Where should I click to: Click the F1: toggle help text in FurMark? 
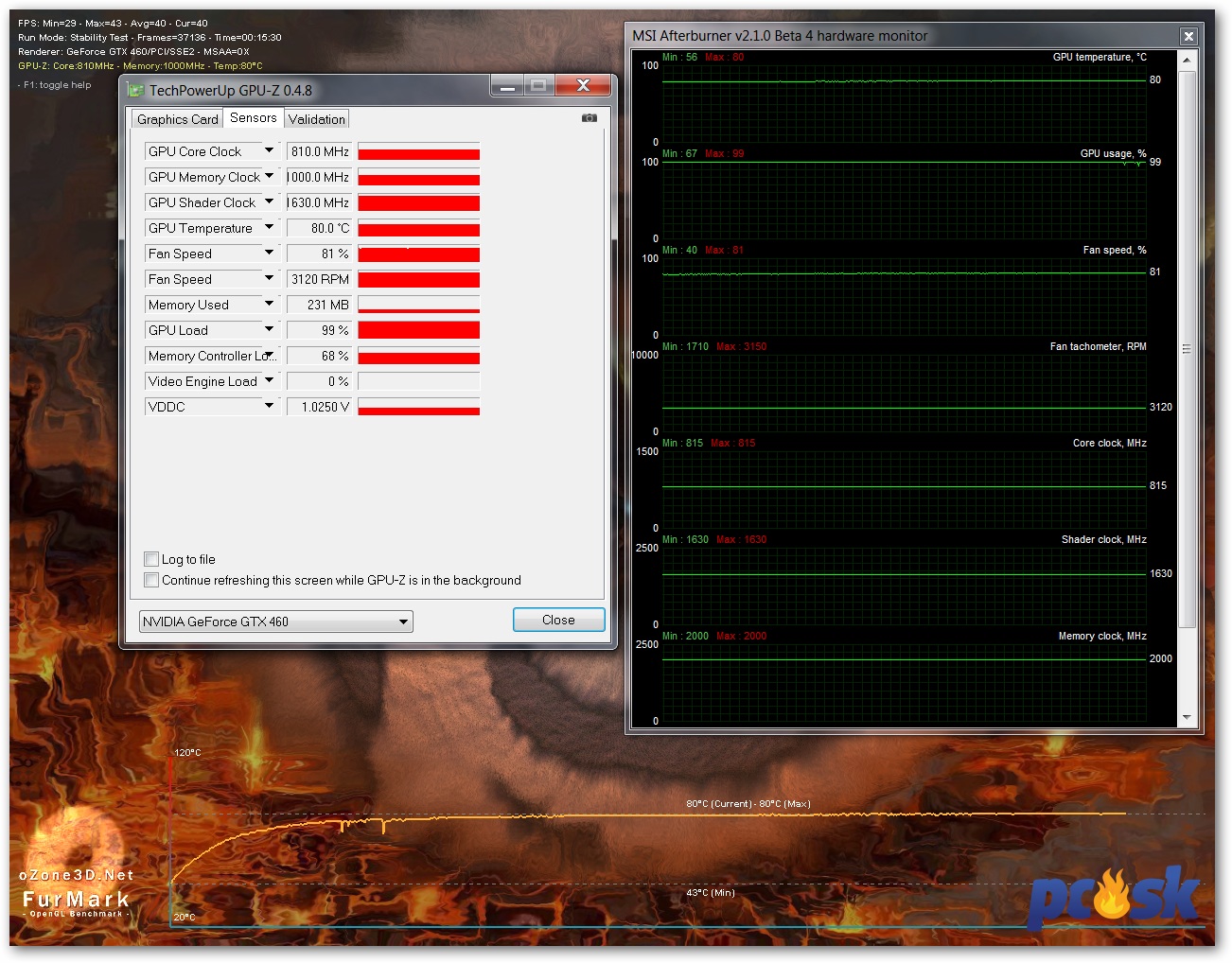55,84
